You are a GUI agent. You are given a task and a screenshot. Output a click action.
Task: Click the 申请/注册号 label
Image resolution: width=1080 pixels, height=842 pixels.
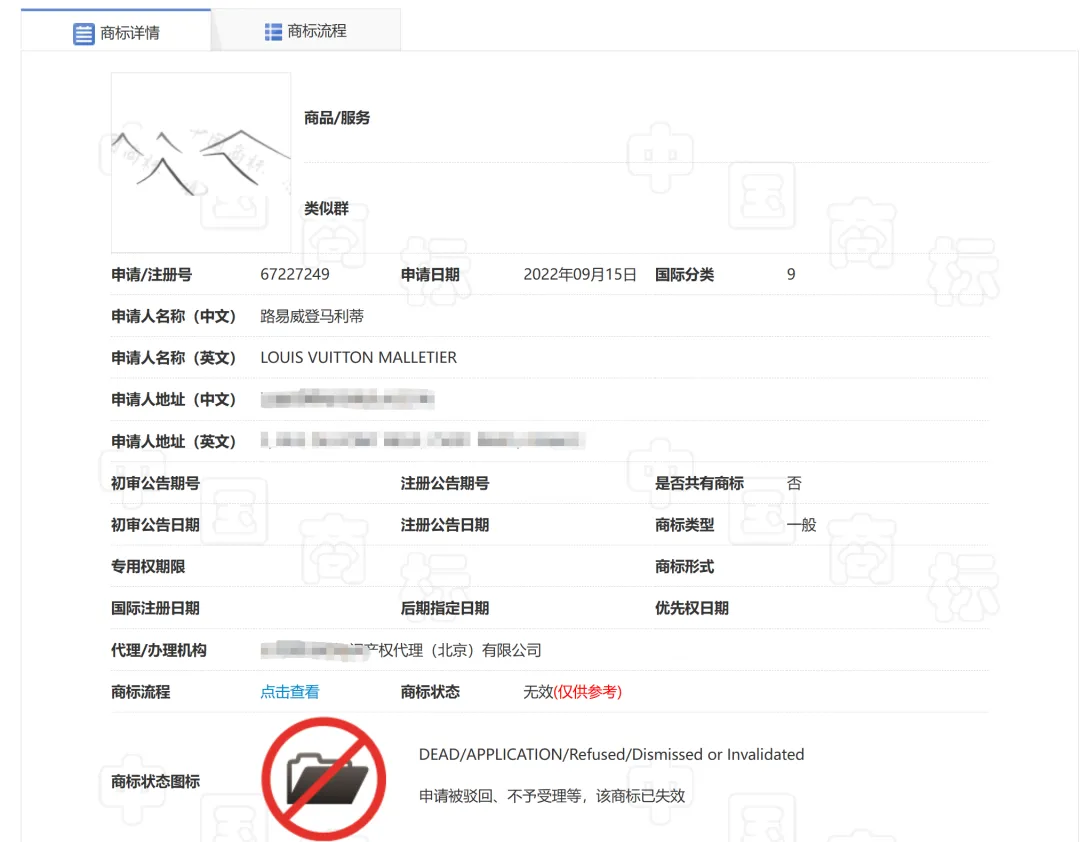click(x=152, y=274)
